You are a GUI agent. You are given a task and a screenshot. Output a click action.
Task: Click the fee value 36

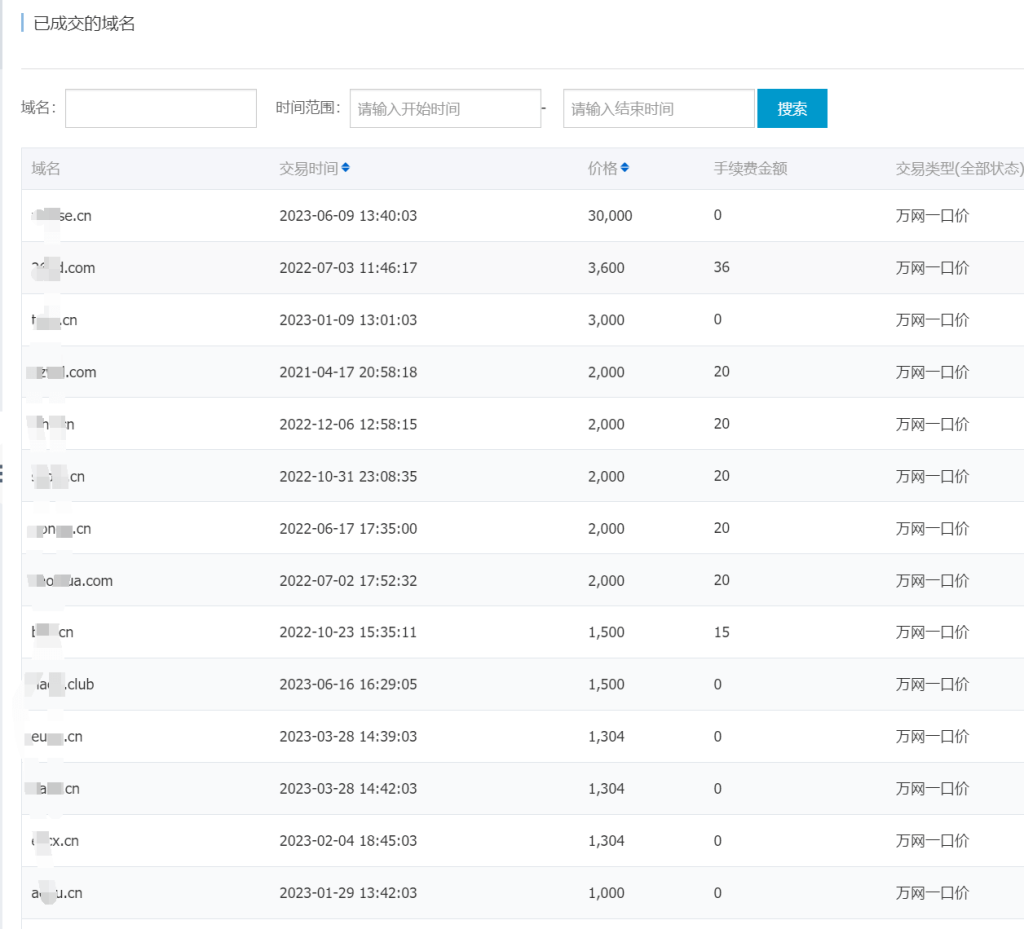pyautogui.click(x=721, y=268)
